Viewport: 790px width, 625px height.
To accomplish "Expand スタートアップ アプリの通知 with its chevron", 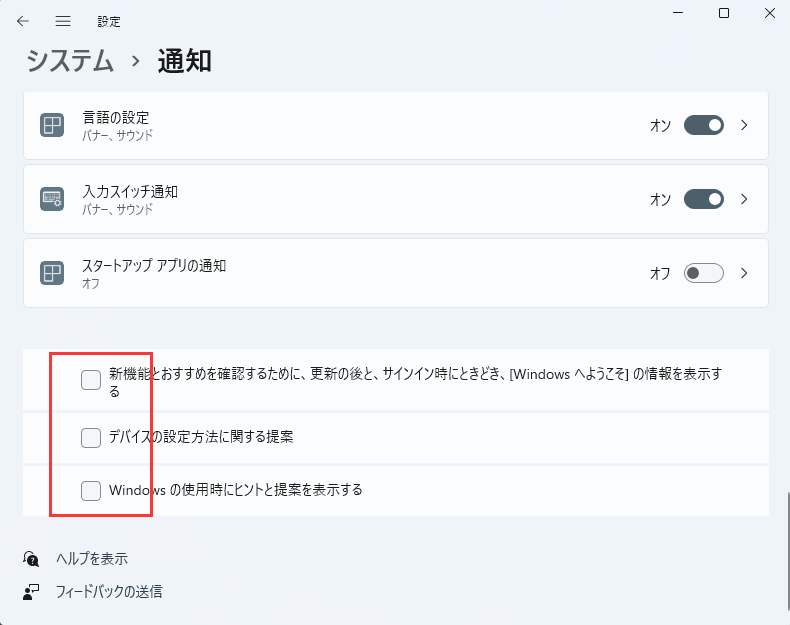I will tap(744, 273).
